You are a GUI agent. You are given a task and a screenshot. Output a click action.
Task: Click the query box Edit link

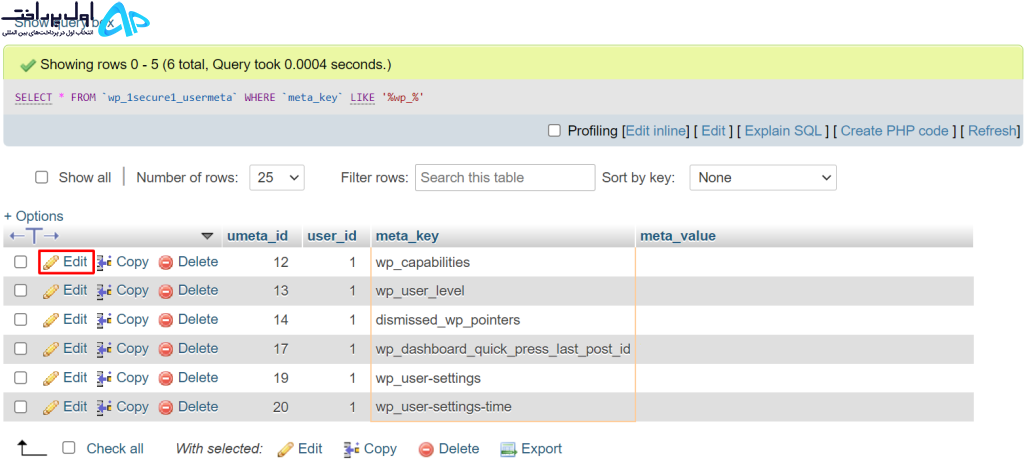(713, 131)
